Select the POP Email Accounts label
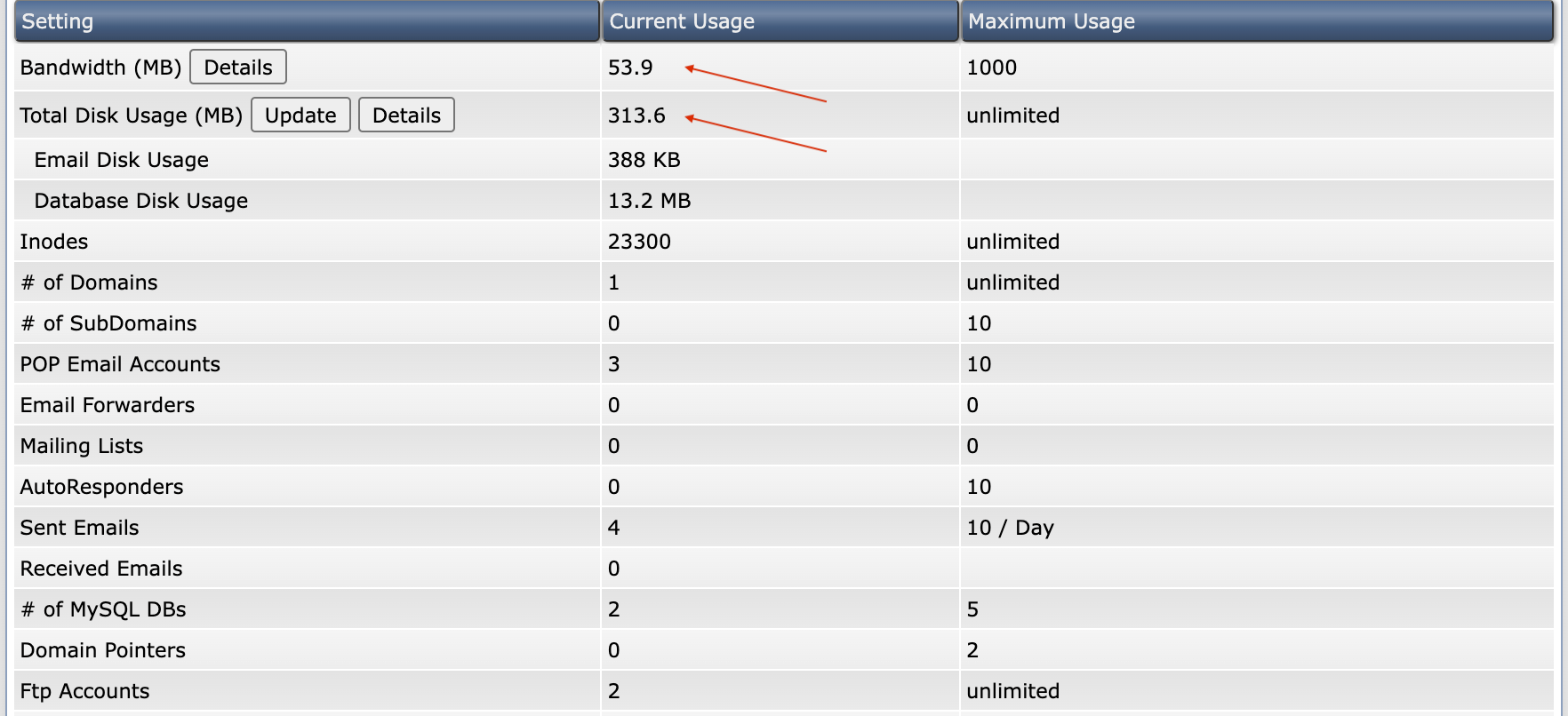This screenshot has height=716, width=1568. [120, 364]
